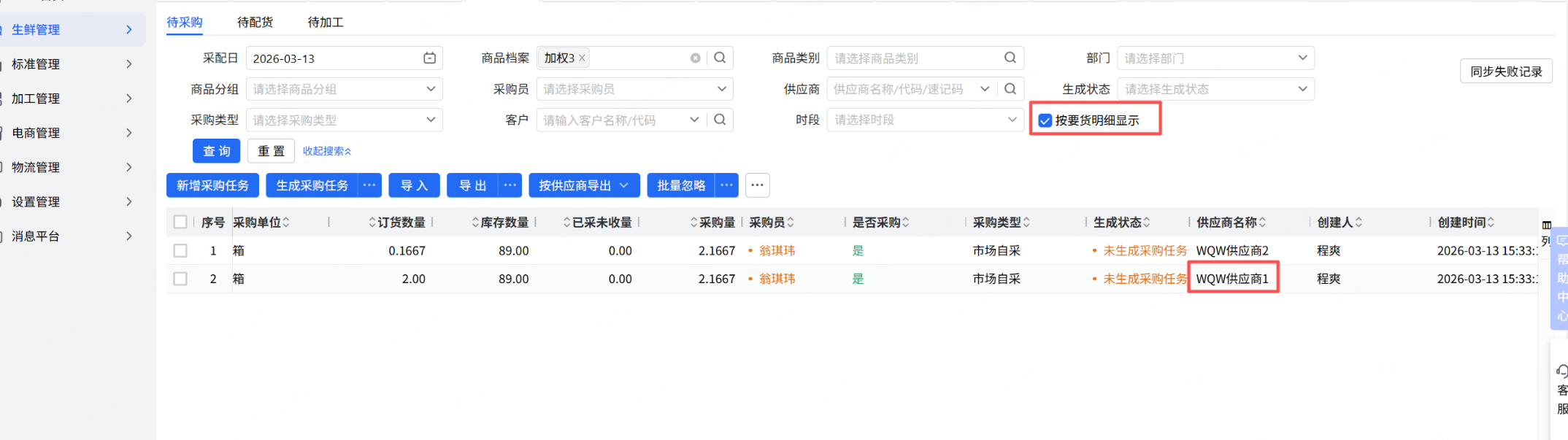Viewport: 1568px width, 440px height.
Task: Click the 新增采购任务 button
Action: coord(212,185)
